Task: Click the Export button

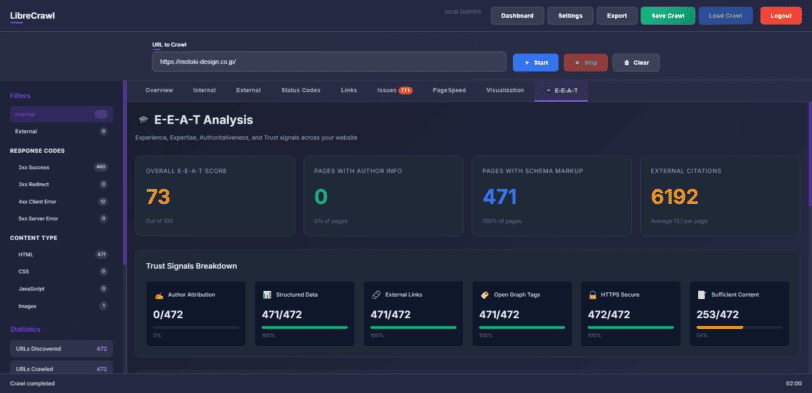Action: (617, 16)
